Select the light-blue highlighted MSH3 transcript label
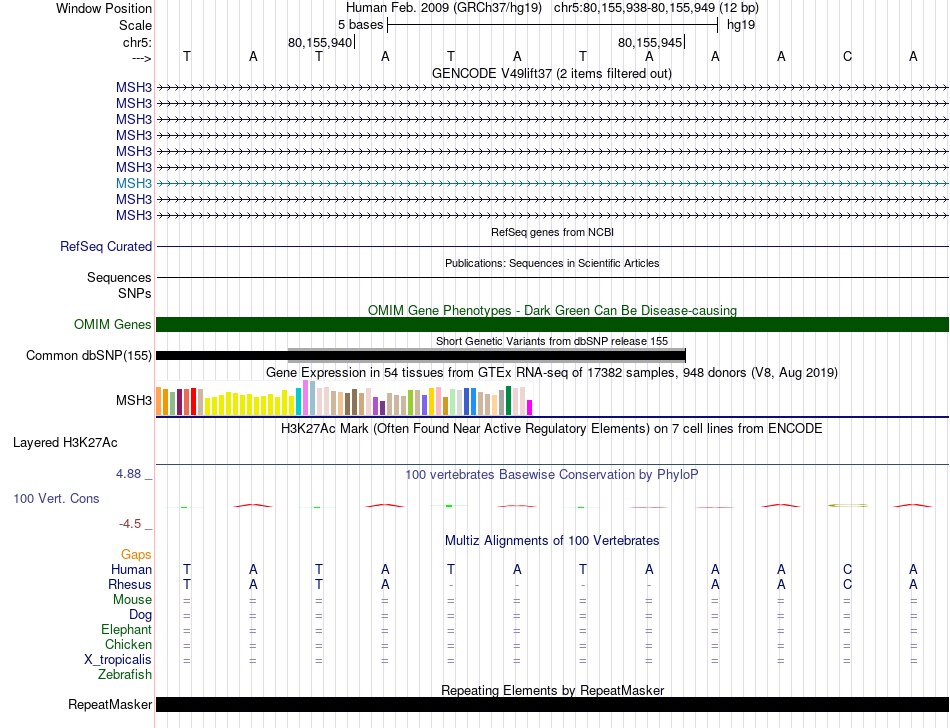950x728 pixels. pyautogui.click(x=134, y=183)
